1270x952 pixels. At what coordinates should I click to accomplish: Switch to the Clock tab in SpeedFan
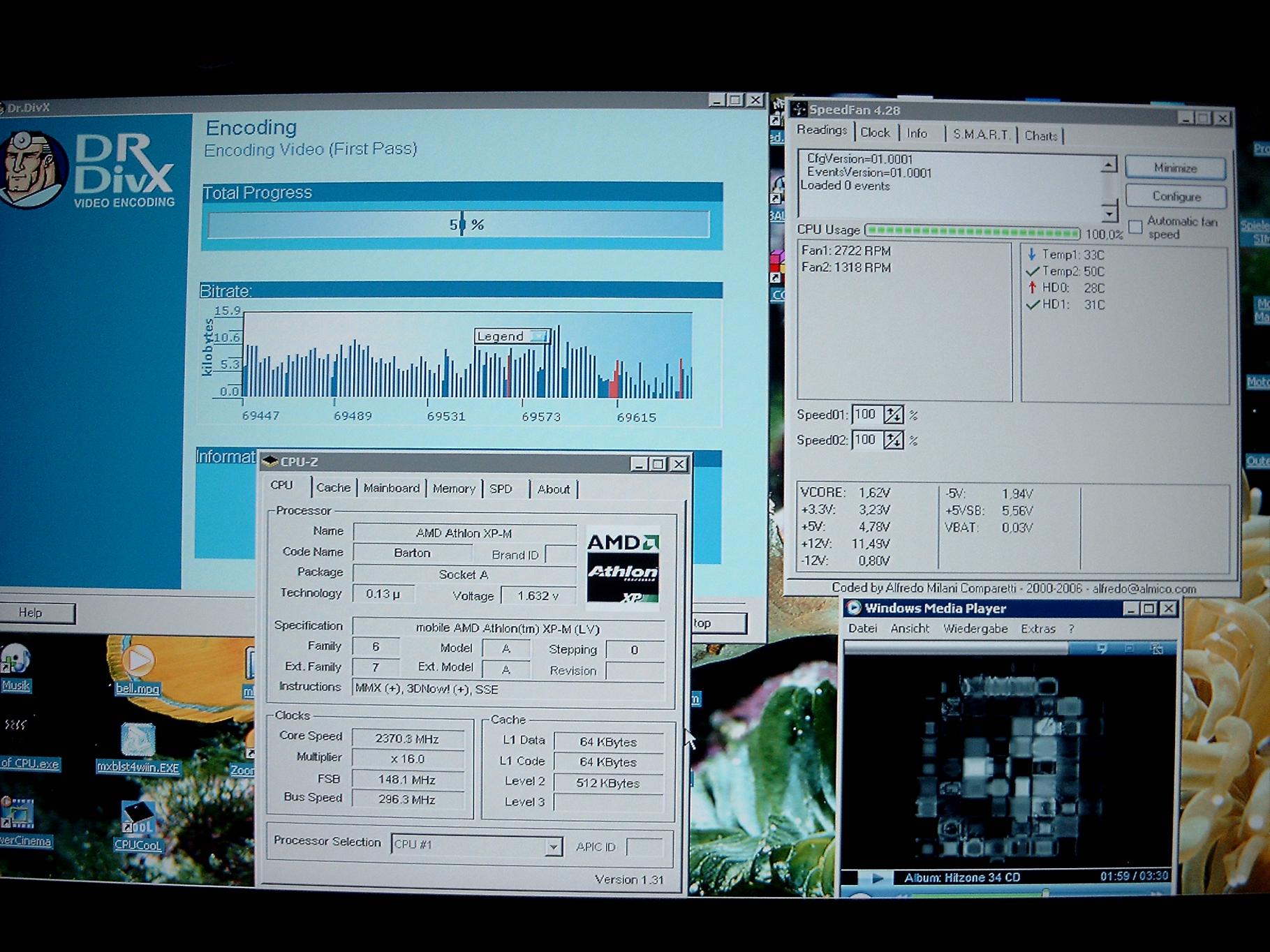point(875,133)
